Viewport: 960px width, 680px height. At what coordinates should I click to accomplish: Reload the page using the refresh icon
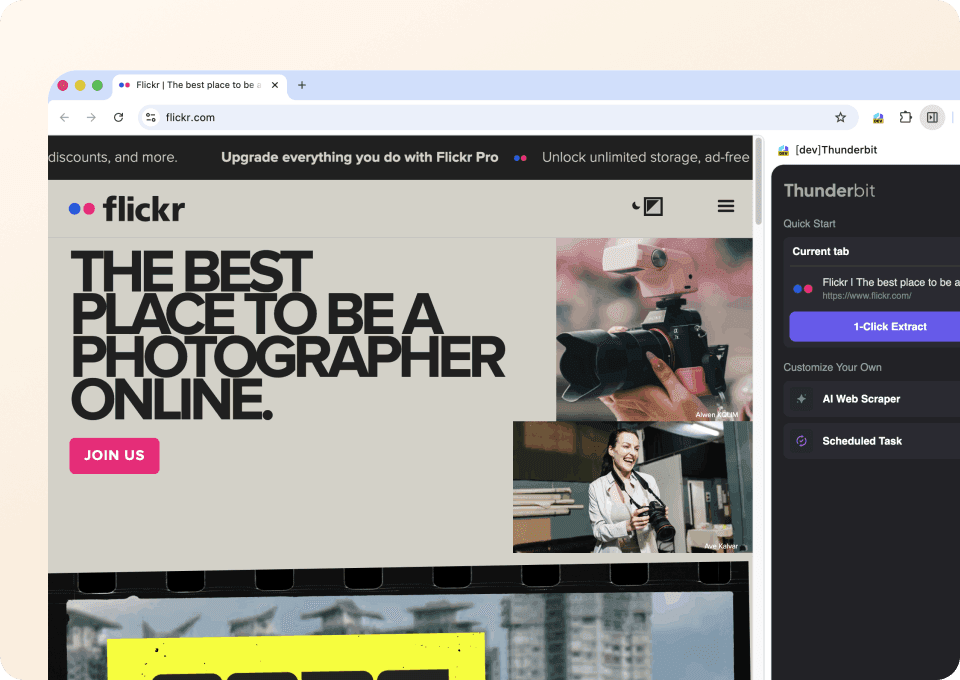pyautogui.click(x=118, y=117)
